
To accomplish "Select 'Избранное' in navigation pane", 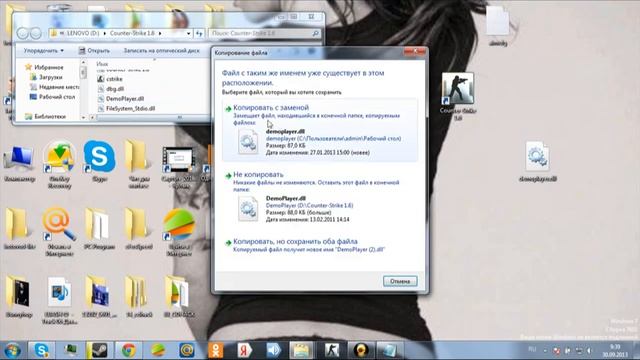I will point(44,67).
